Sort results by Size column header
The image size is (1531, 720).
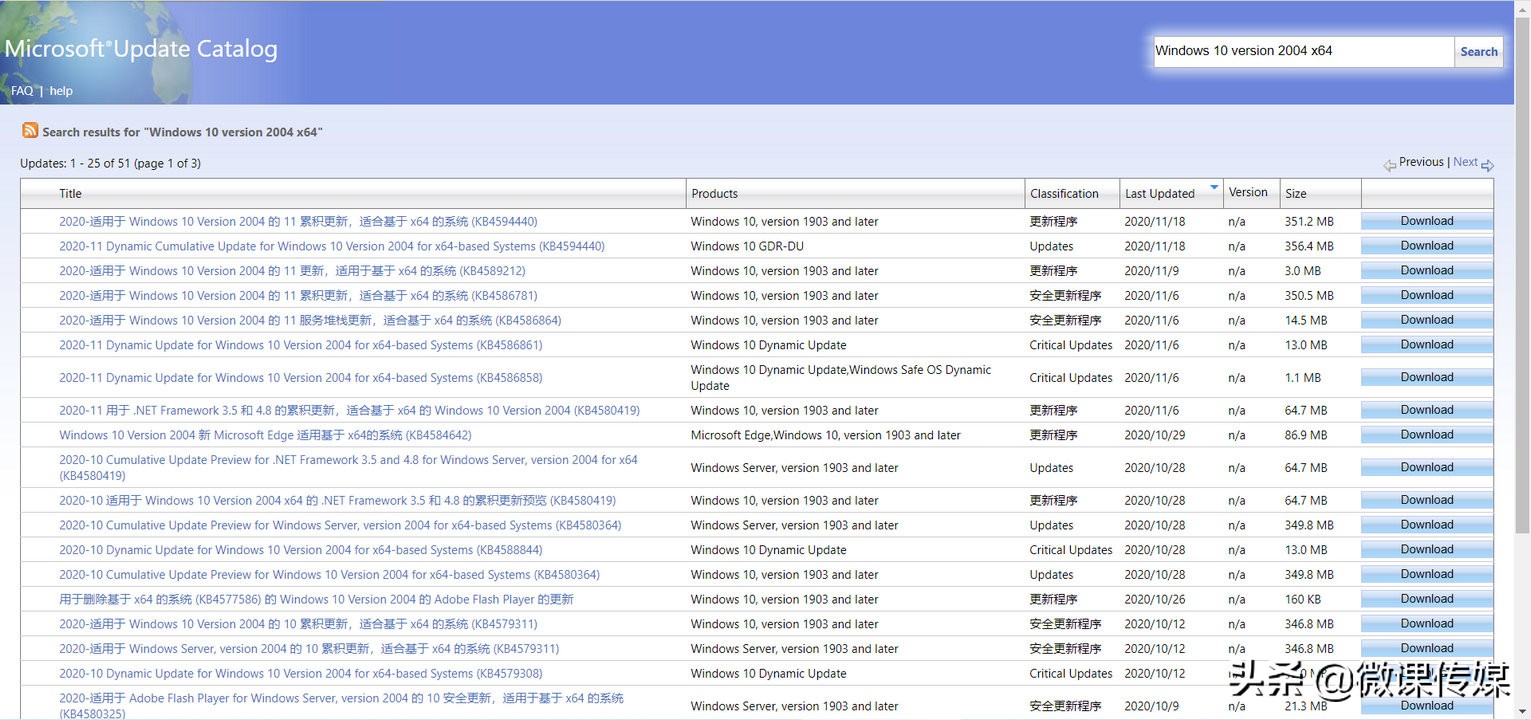pyautogui.click(x=1296, y=194)
